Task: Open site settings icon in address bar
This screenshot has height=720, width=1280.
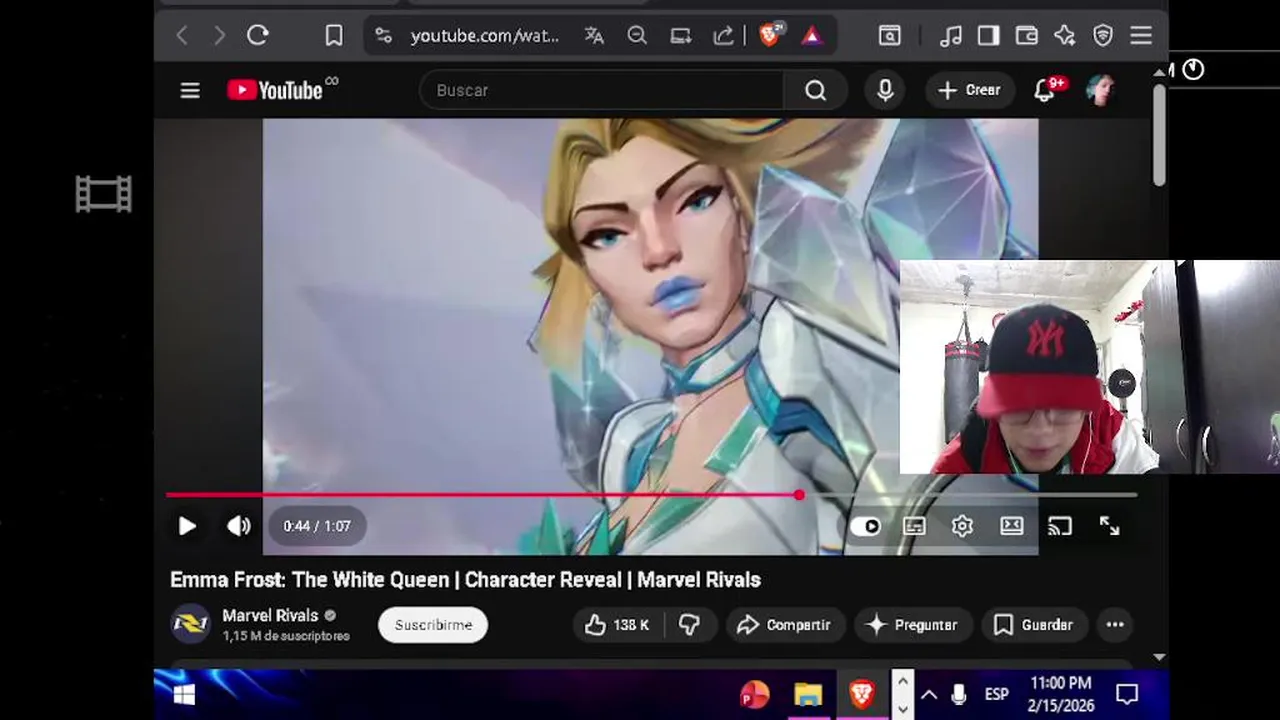Action: click(383, 36)
